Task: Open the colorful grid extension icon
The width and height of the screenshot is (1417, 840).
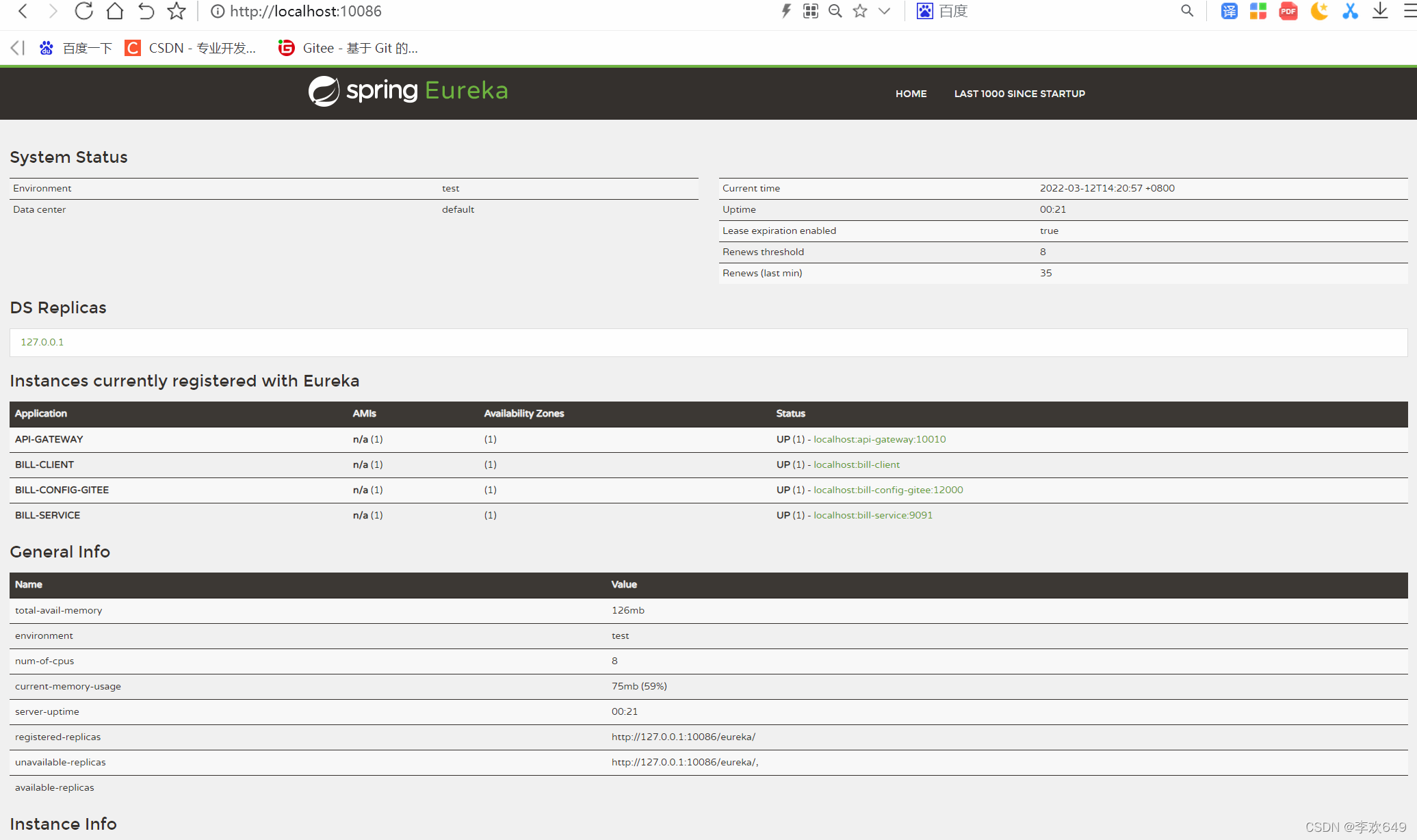Action: [x=1258, y=11]
